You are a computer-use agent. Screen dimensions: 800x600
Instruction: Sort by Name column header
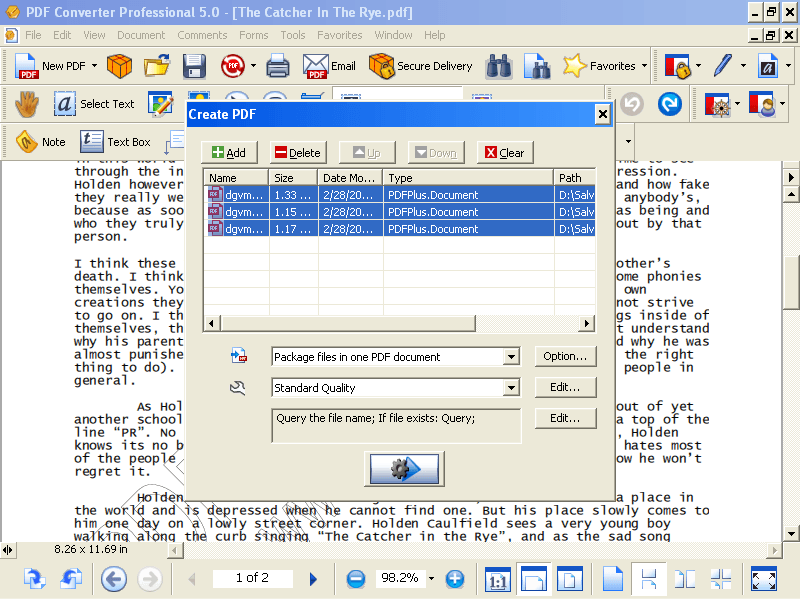236,178
